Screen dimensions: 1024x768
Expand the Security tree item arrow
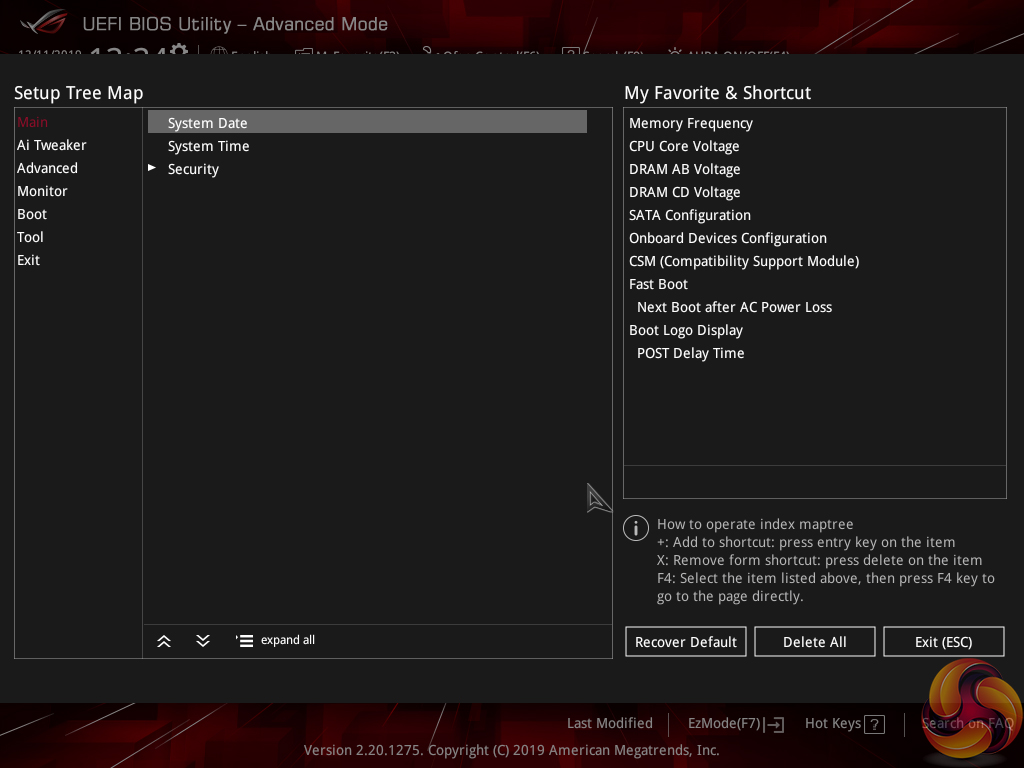[152, 168]
